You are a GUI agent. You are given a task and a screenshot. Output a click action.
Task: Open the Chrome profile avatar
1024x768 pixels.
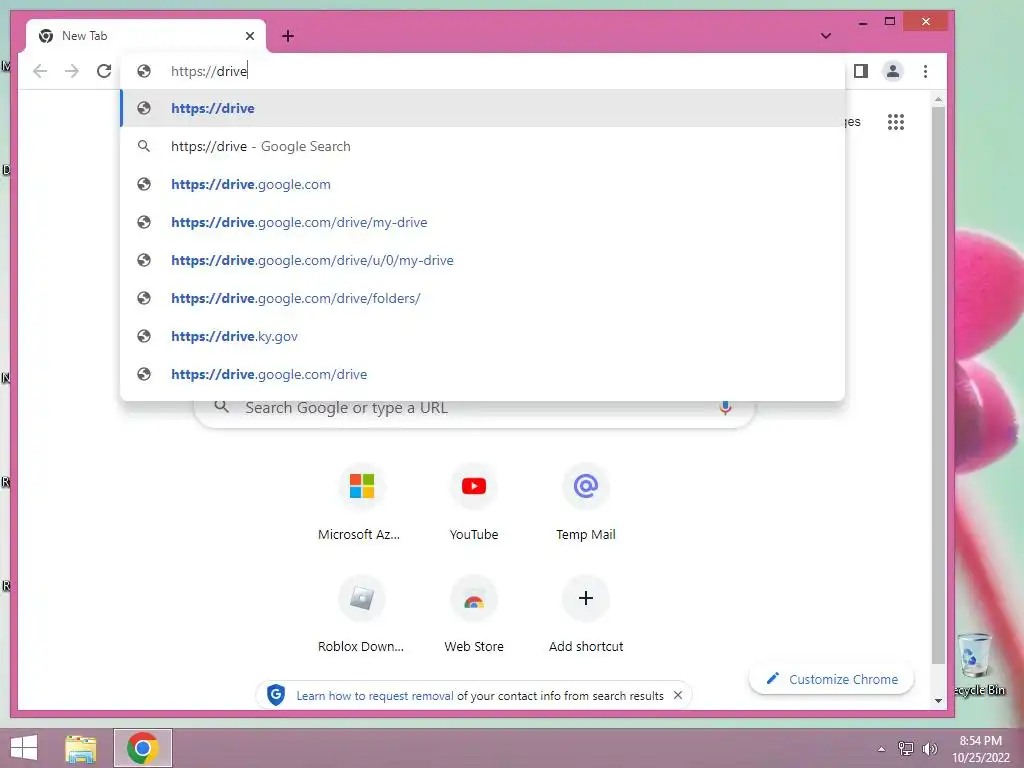click(893, 71)
